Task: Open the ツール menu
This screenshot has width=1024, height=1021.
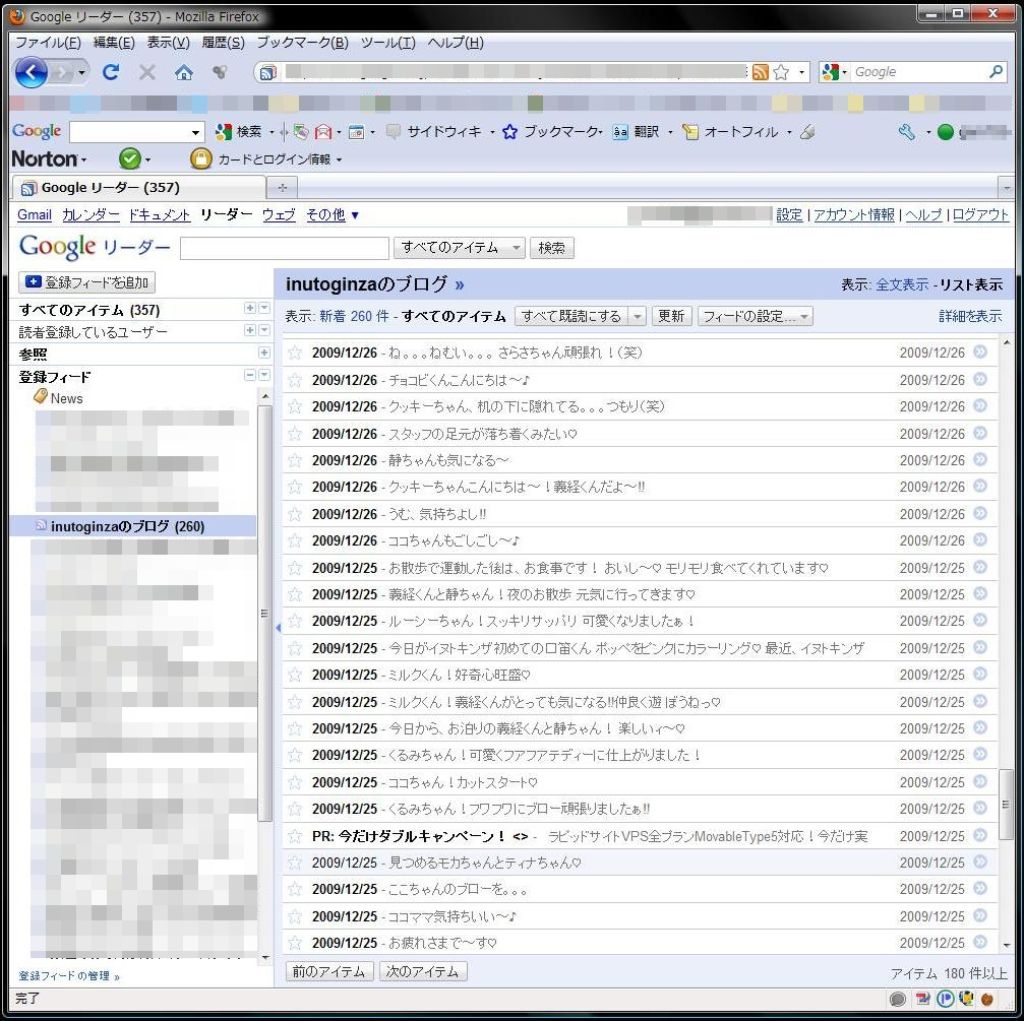Action: (x=388, y=42)
